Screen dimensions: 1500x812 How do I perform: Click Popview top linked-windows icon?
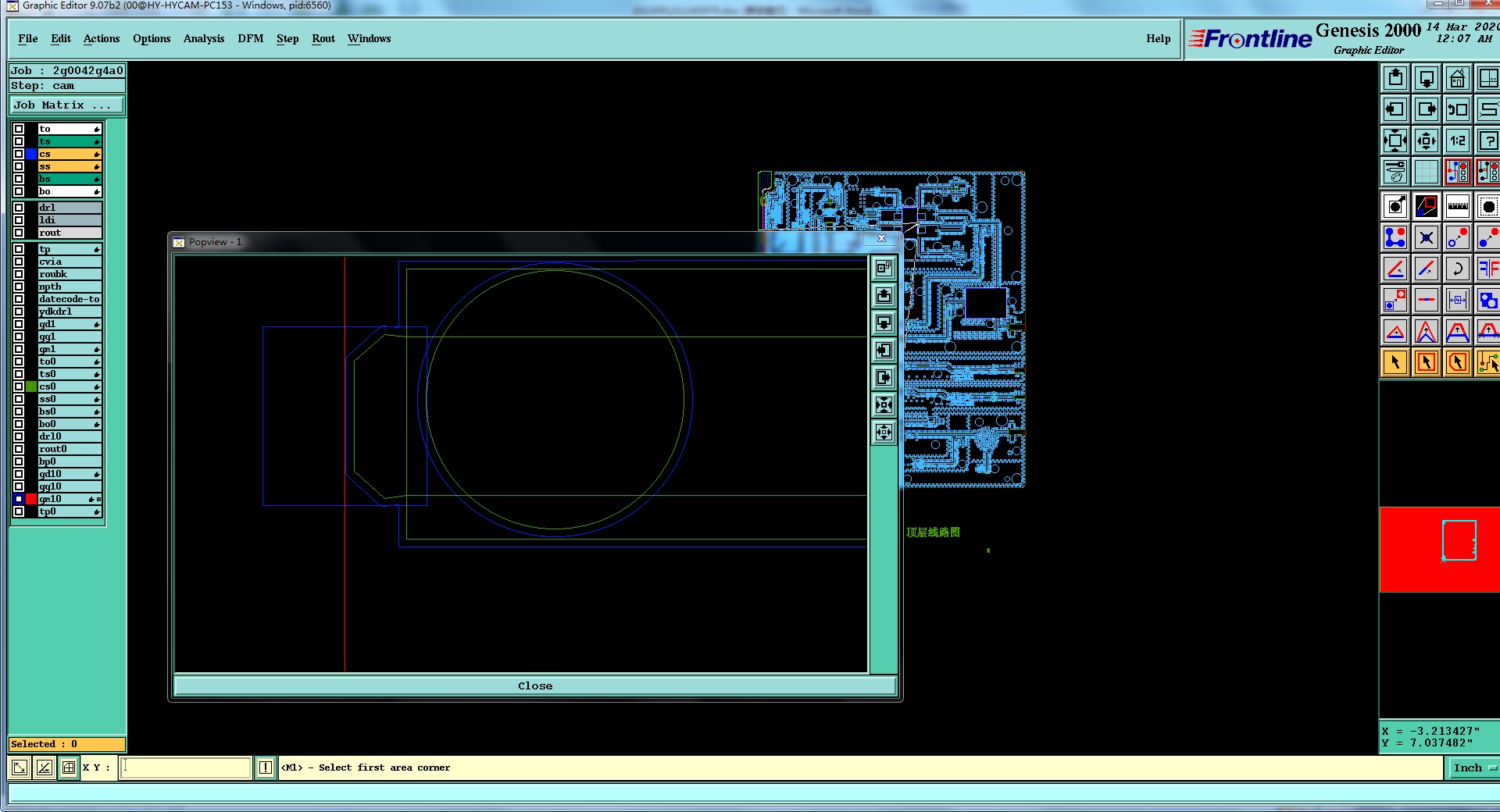pos(884,268)
